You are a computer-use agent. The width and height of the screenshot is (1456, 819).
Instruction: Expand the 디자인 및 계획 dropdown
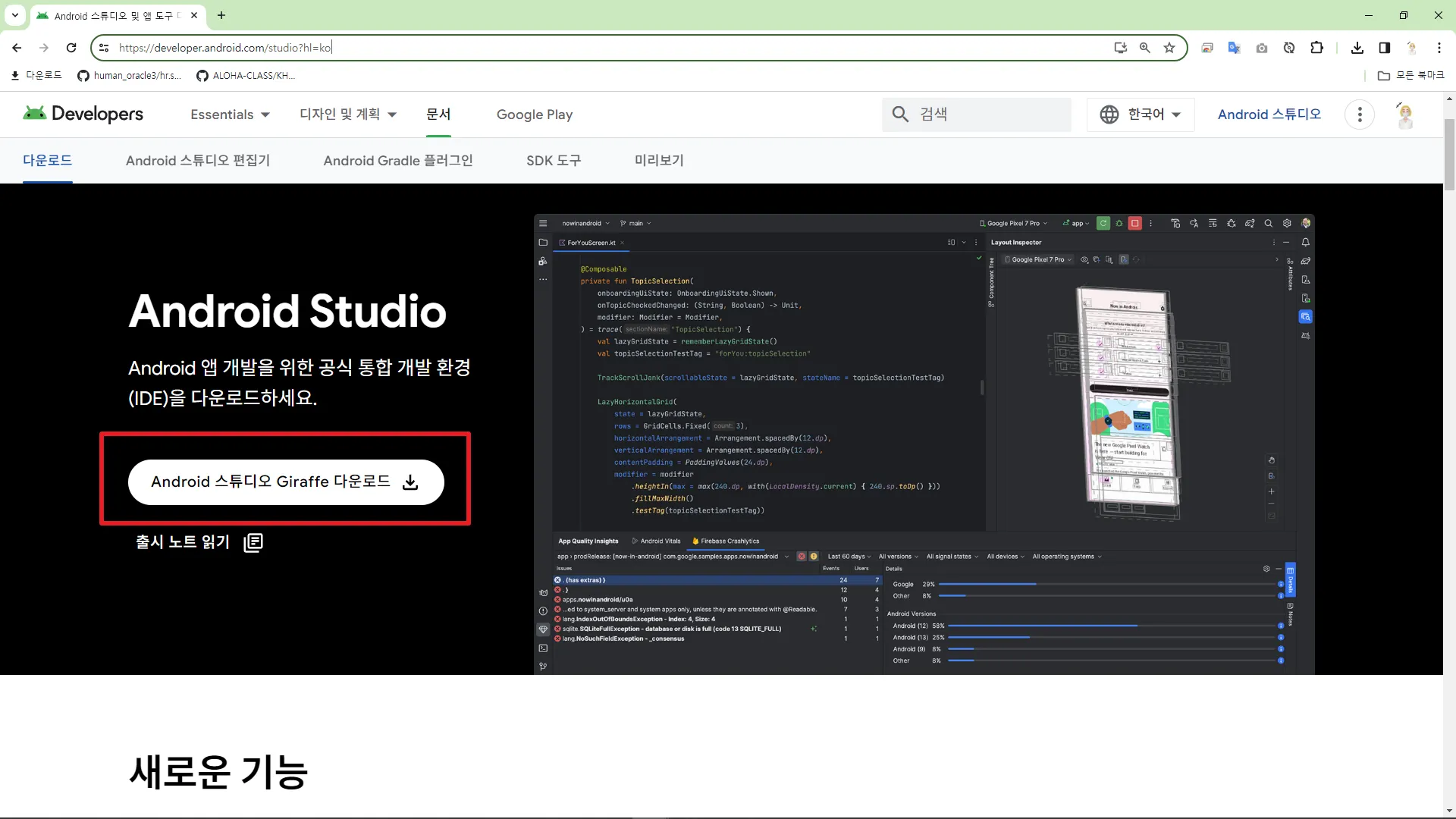coord(348,115)
